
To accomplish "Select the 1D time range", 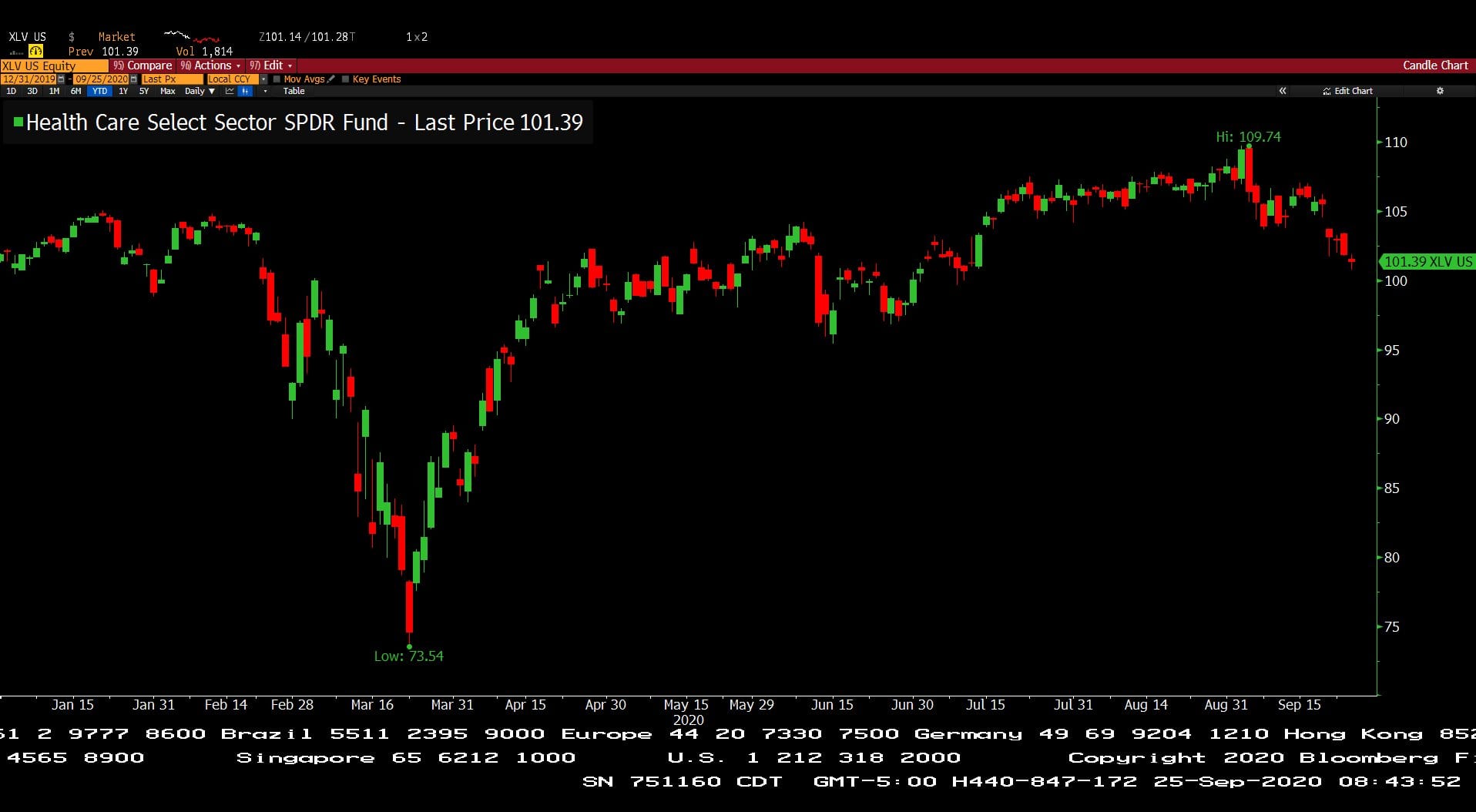I will point(11,91).
